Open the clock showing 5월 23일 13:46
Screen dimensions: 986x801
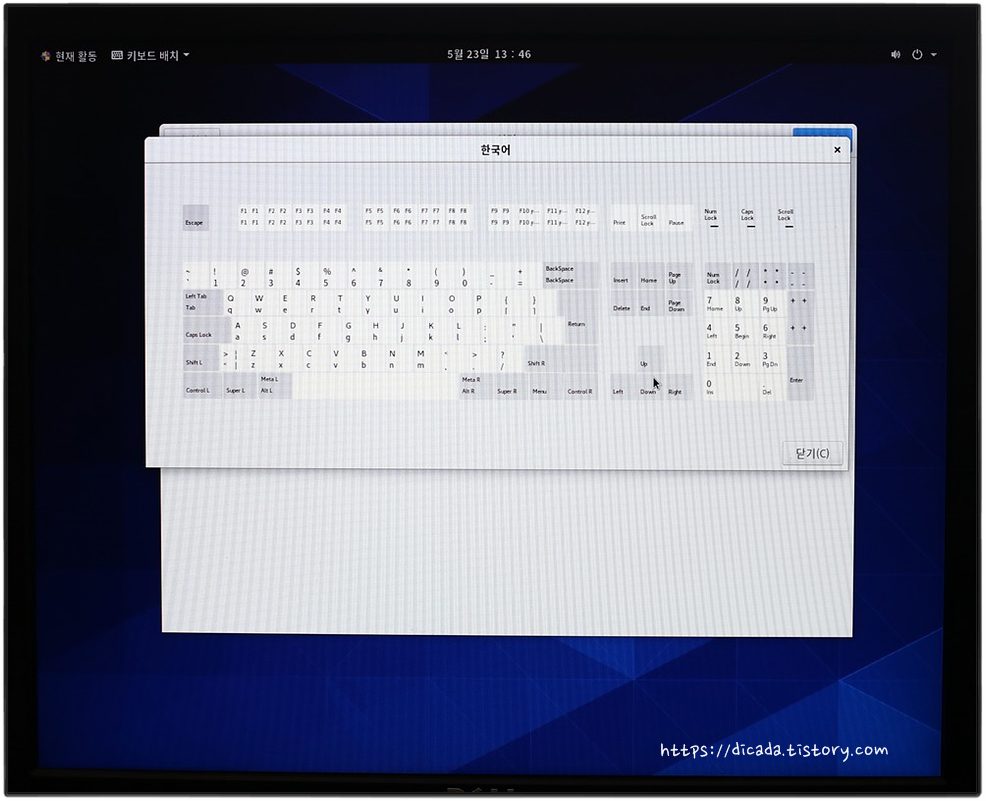pos(489,54)
